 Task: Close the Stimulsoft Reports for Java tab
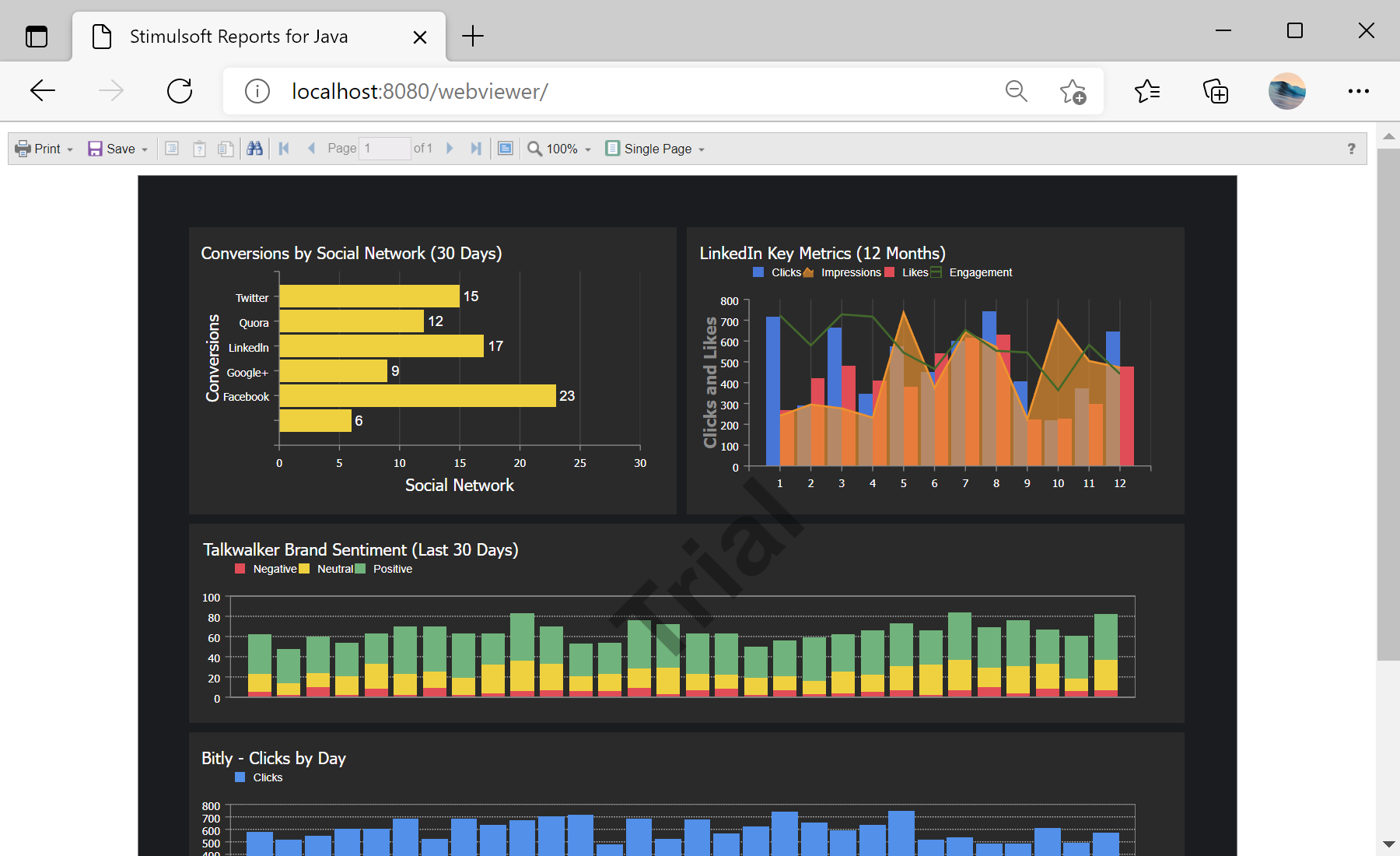(420, 37)
